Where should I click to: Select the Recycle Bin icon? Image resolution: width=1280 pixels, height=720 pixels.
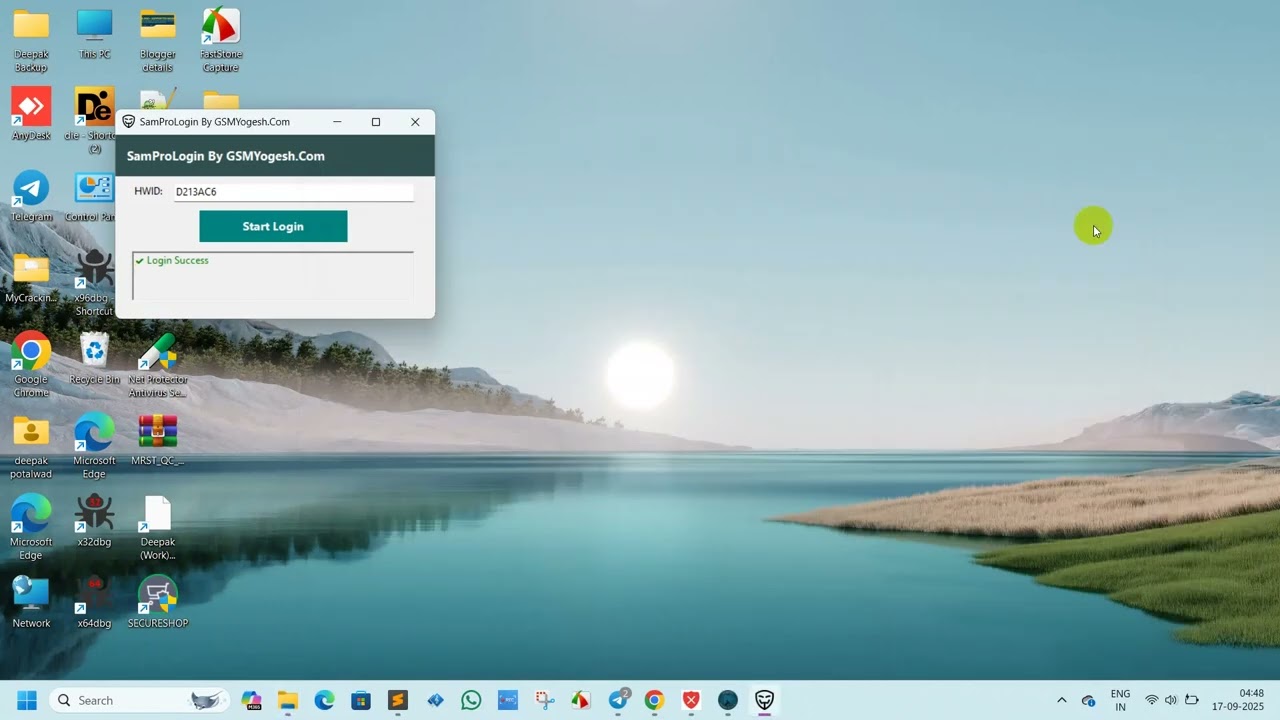(x=95, y=358)
